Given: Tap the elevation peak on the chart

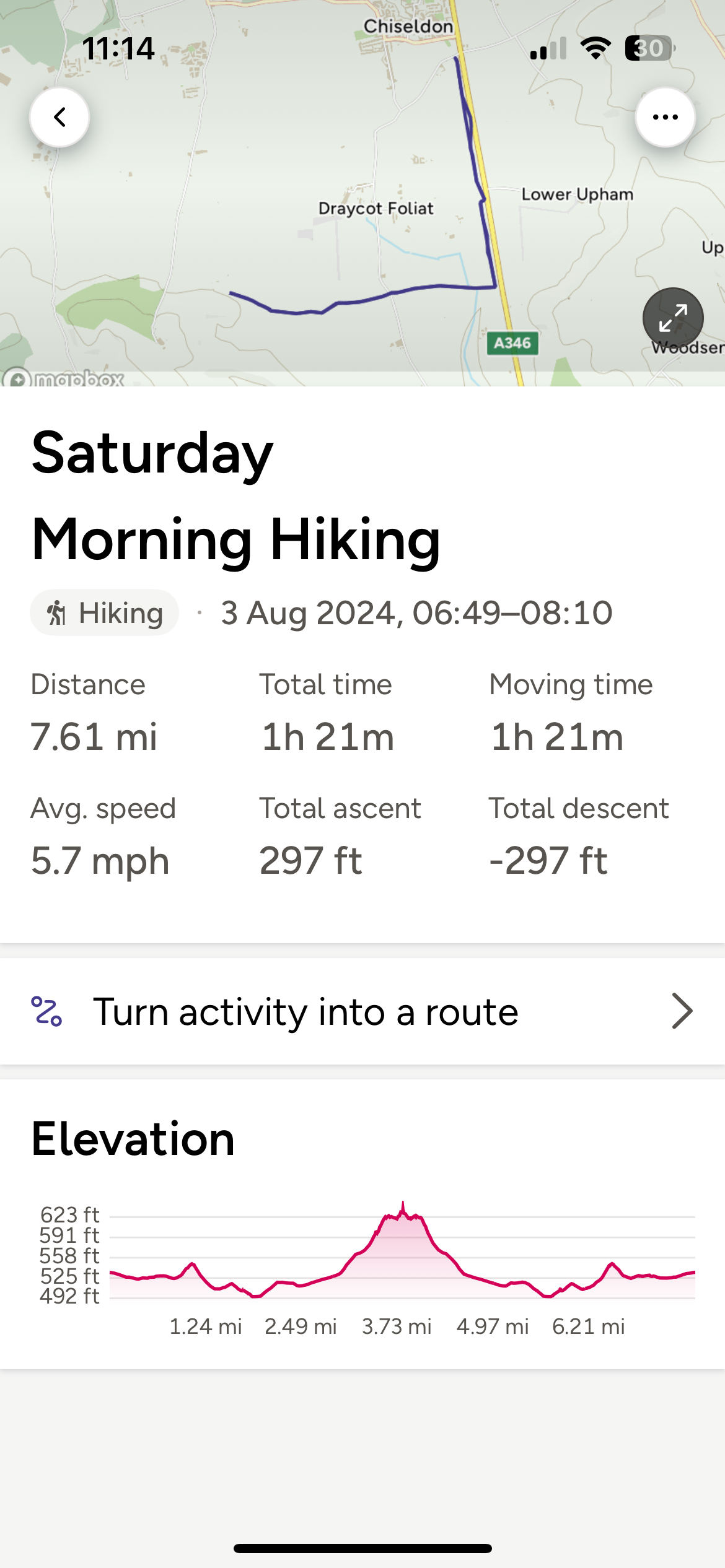Looking at the screenshot, I should pos(403,1208).
